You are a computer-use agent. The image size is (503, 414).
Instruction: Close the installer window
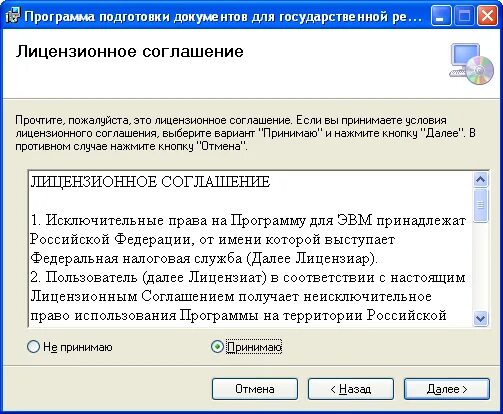(487, 16)
